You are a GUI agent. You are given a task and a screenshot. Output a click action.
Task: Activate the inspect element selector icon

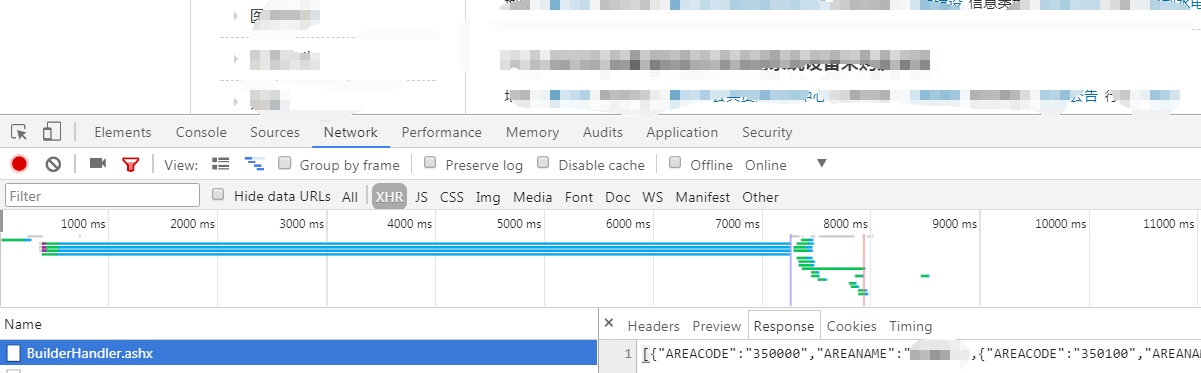[x=19, y=132]
